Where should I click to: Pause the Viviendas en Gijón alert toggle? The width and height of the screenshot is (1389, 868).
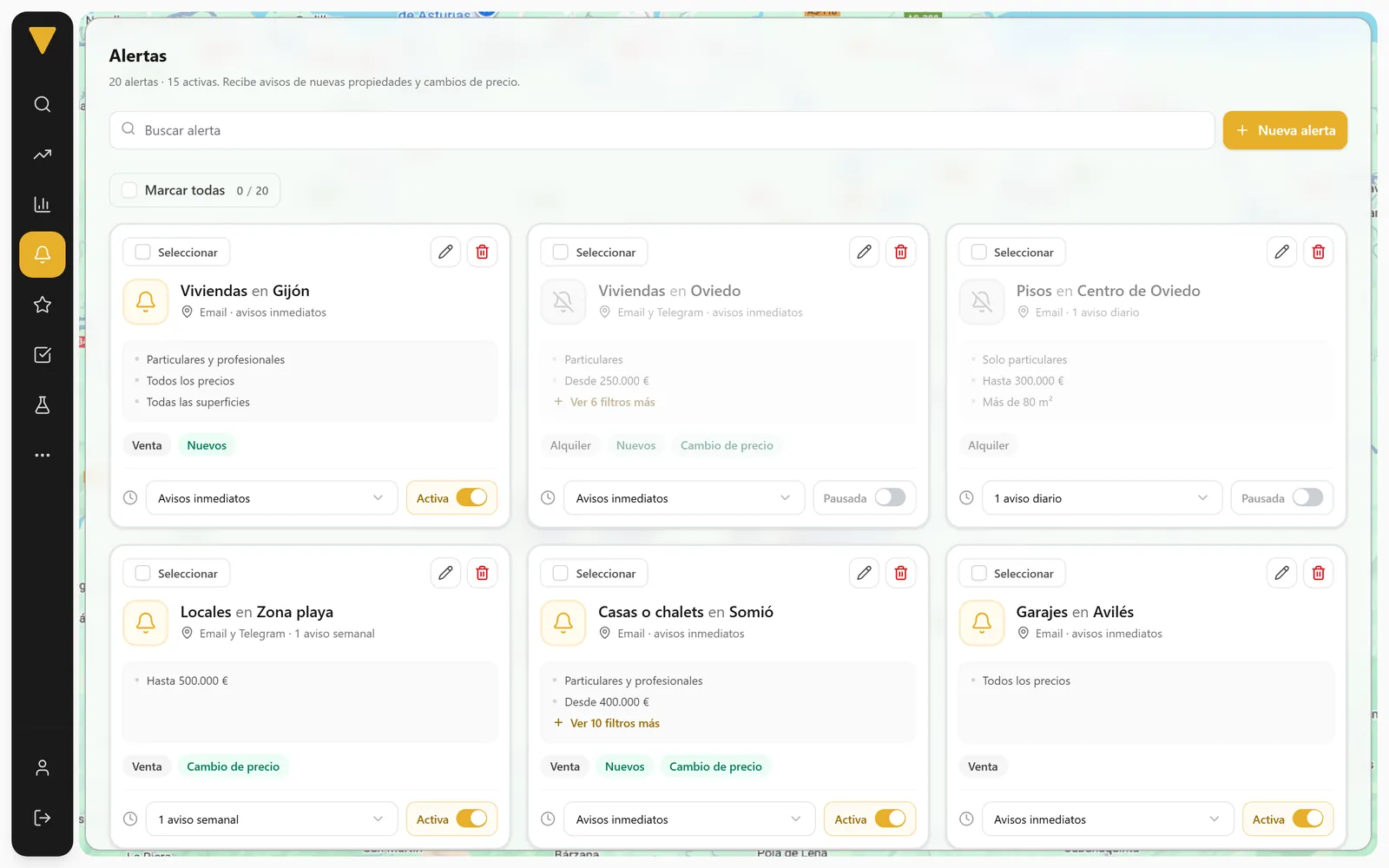[472, 497]
